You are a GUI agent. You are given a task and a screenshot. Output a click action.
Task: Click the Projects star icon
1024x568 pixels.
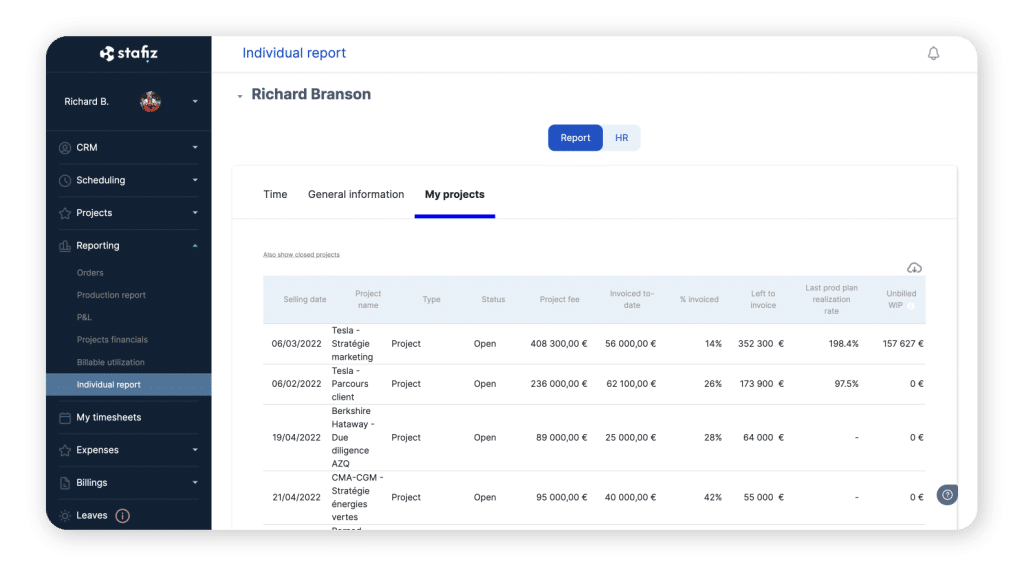tap(65, 213)
